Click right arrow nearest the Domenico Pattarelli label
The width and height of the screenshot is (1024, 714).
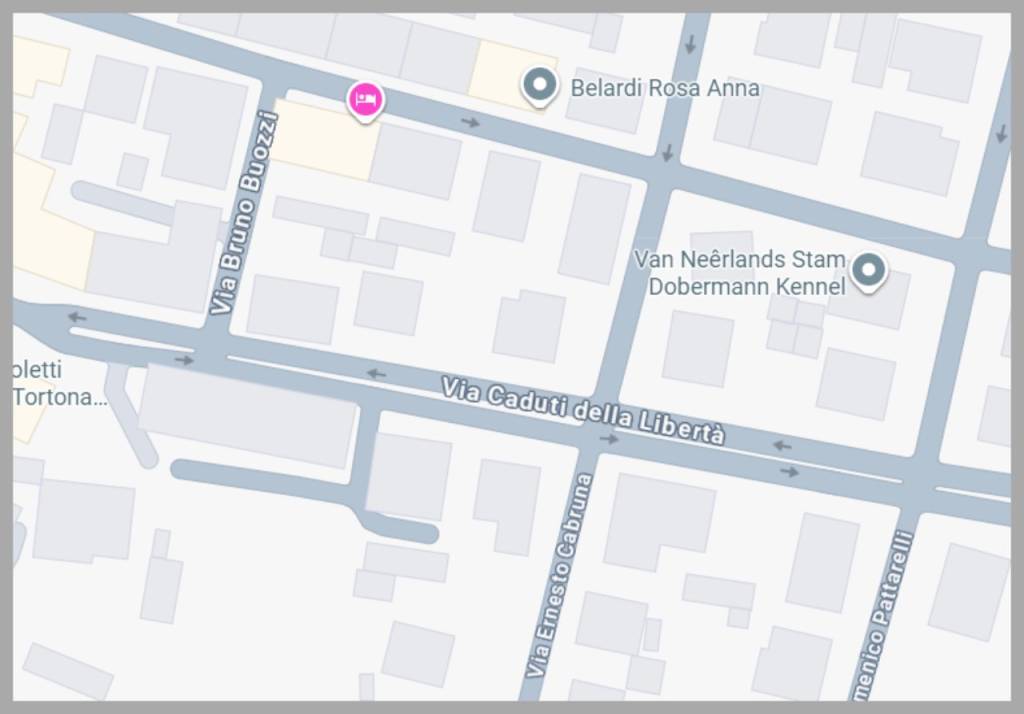790,472
